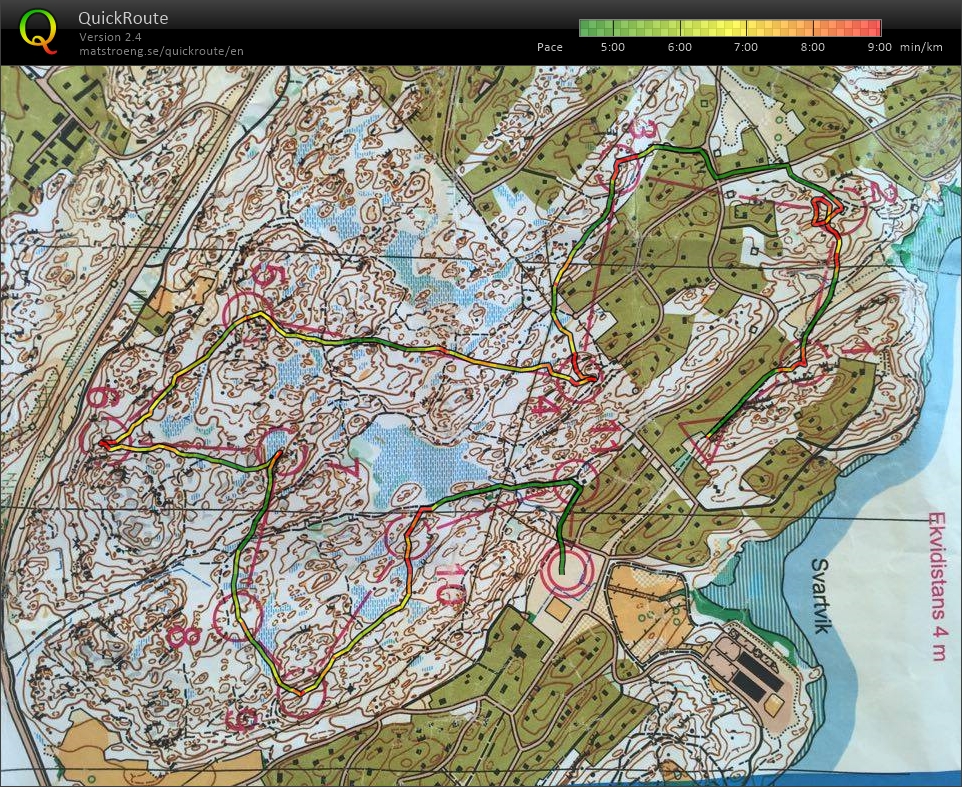The image size is (962, 787).
Task: Click the control circle of control 8
Action: pos(237,615)
